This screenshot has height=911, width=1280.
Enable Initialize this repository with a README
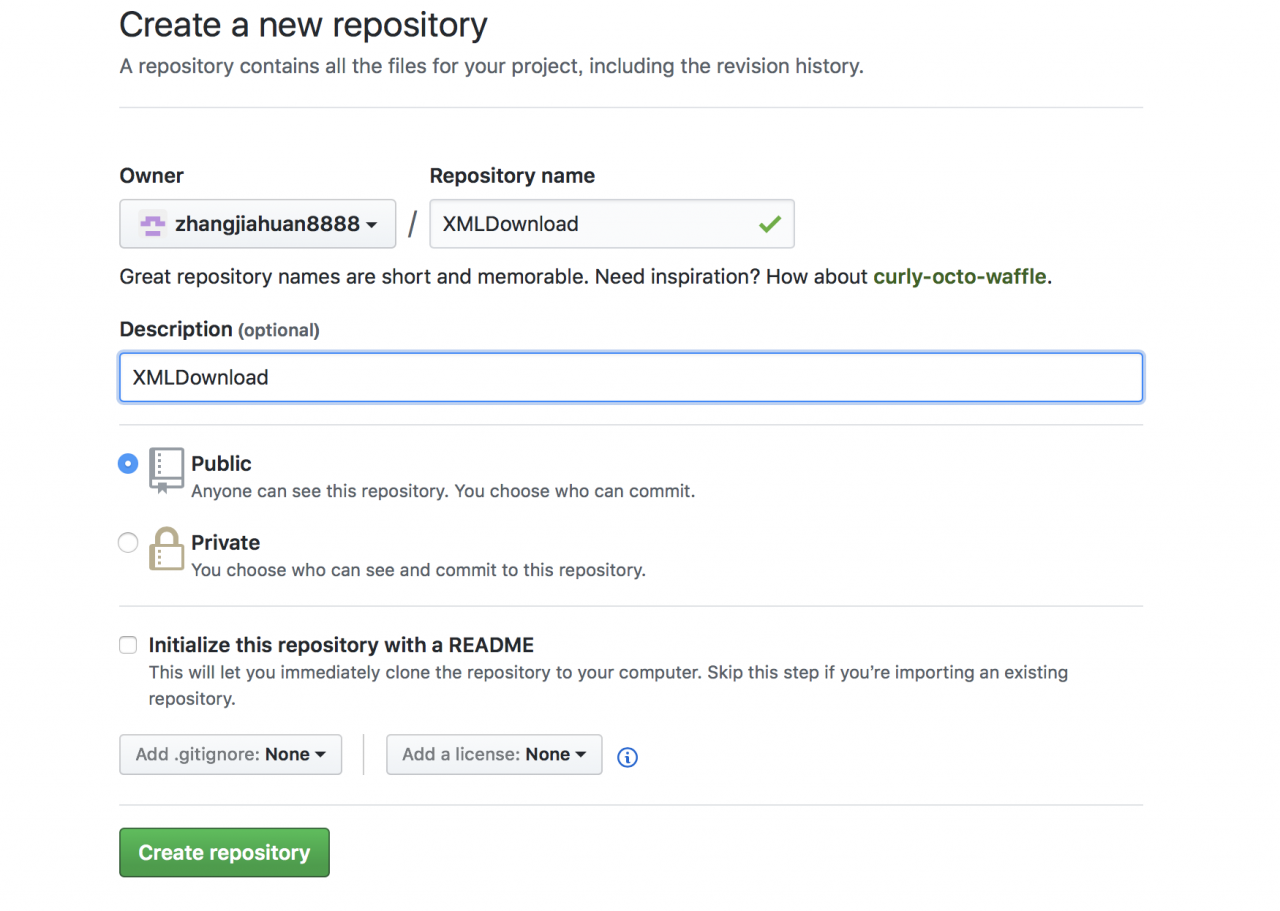tap(128, 645)
